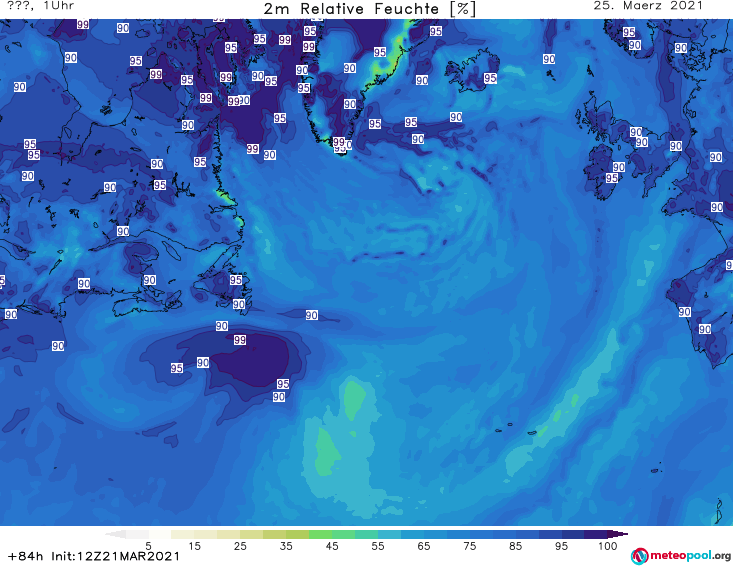Click the colorbar tick label "100"

608,546
